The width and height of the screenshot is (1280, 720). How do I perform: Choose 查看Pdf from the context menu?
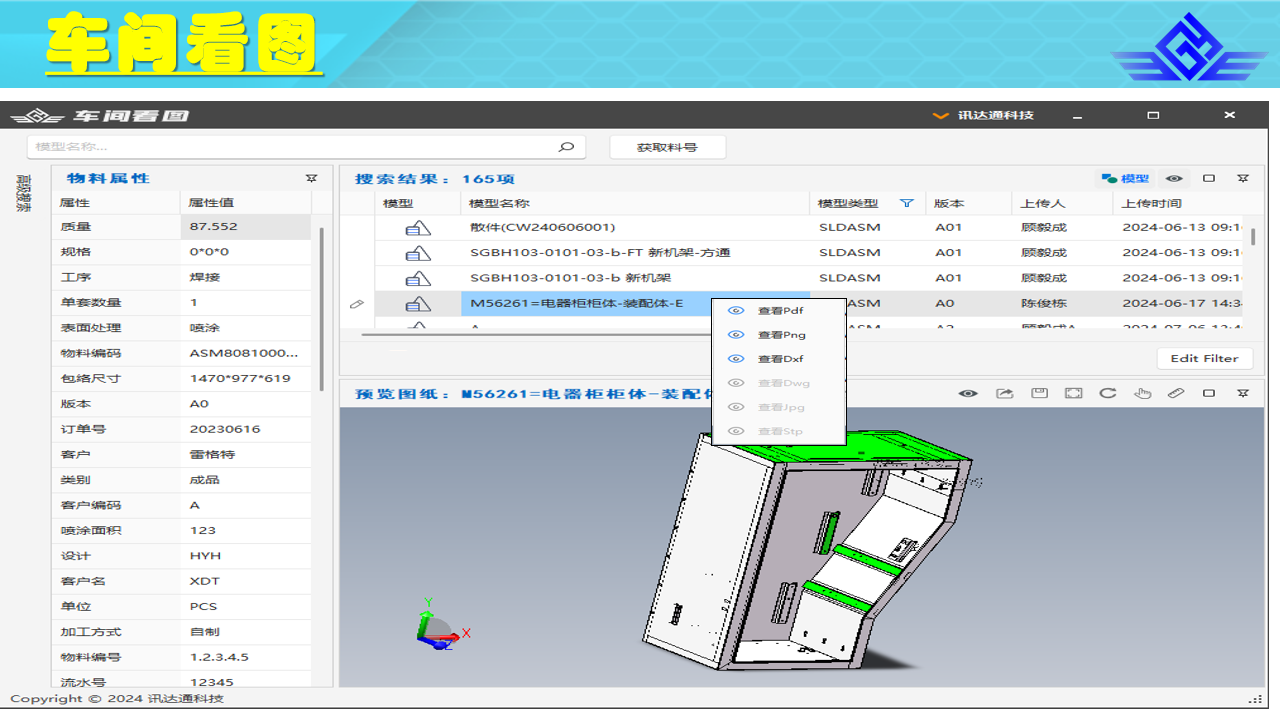779,311
